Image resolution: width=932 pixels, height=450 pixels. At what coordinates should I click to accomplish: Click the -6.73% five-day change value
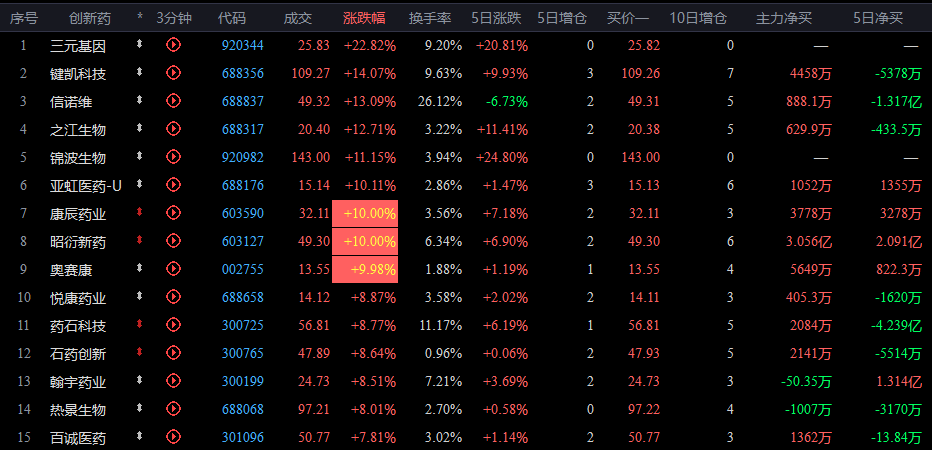[x=507, y=101]
